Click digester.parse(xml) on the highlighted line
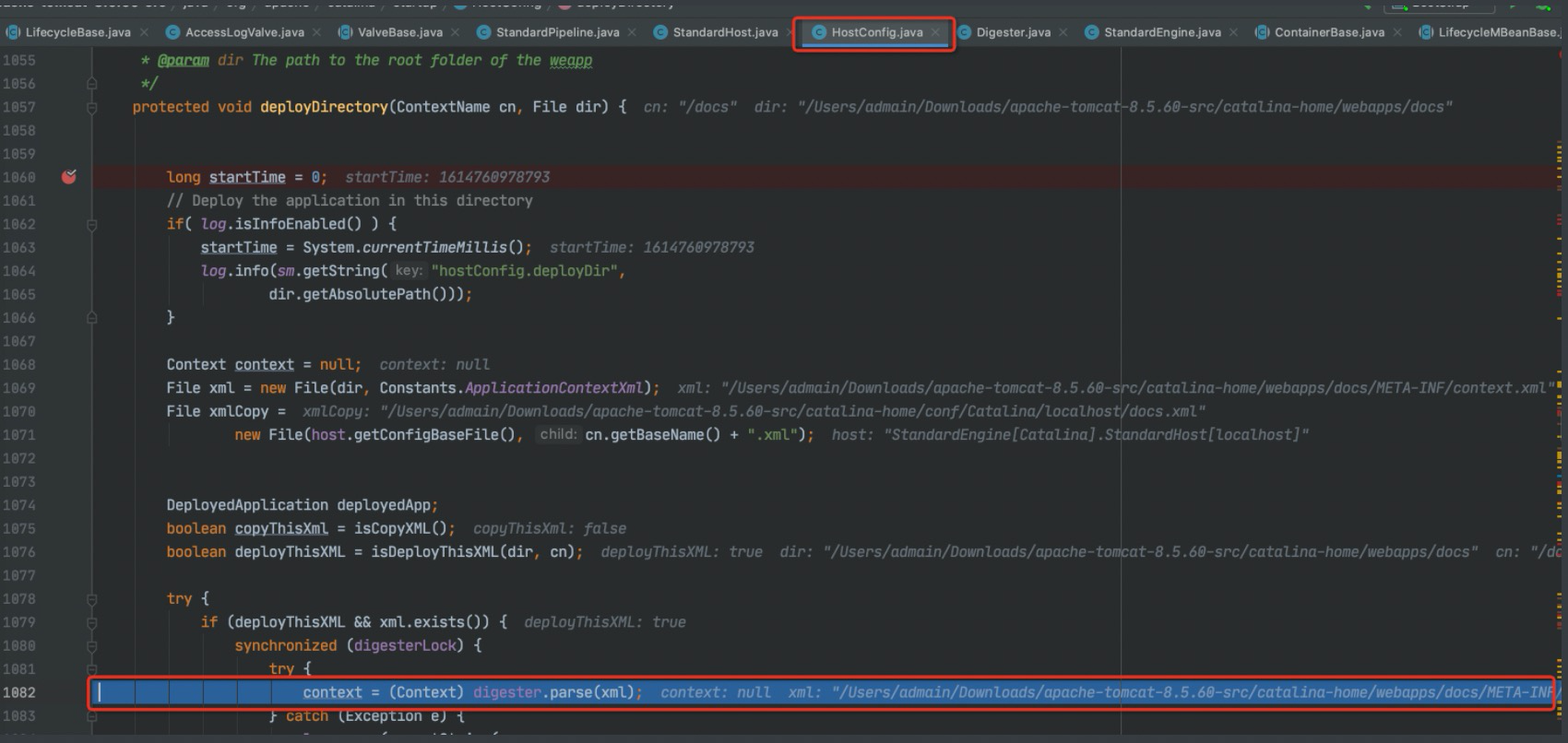The image size is (1568, 743). tap(553, 692)
